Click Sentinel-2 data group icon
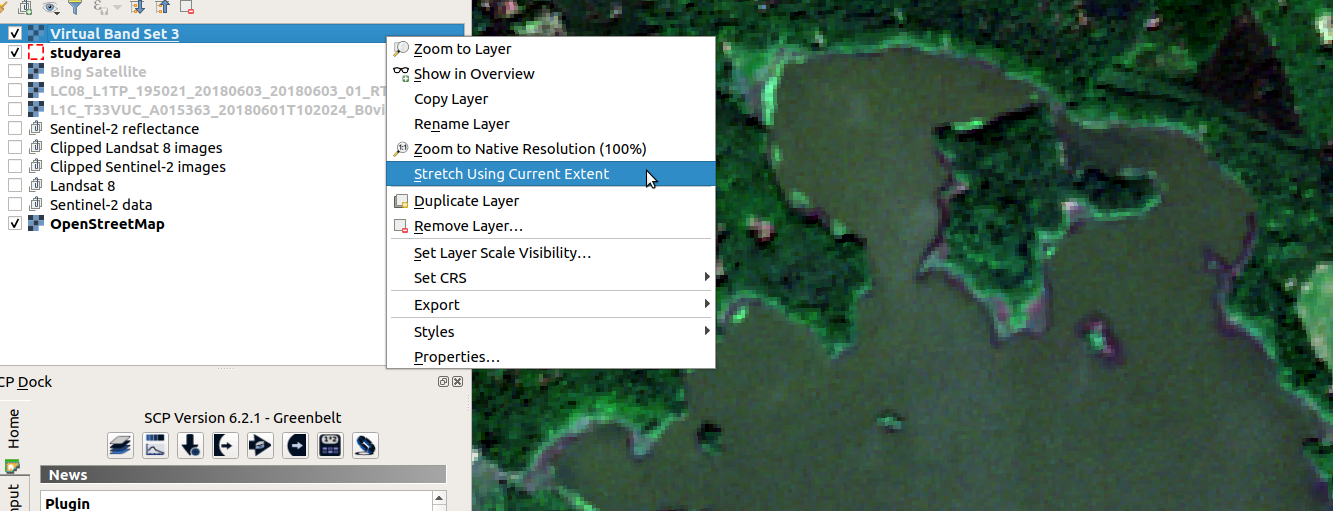1333x511 pixels. 36,205
